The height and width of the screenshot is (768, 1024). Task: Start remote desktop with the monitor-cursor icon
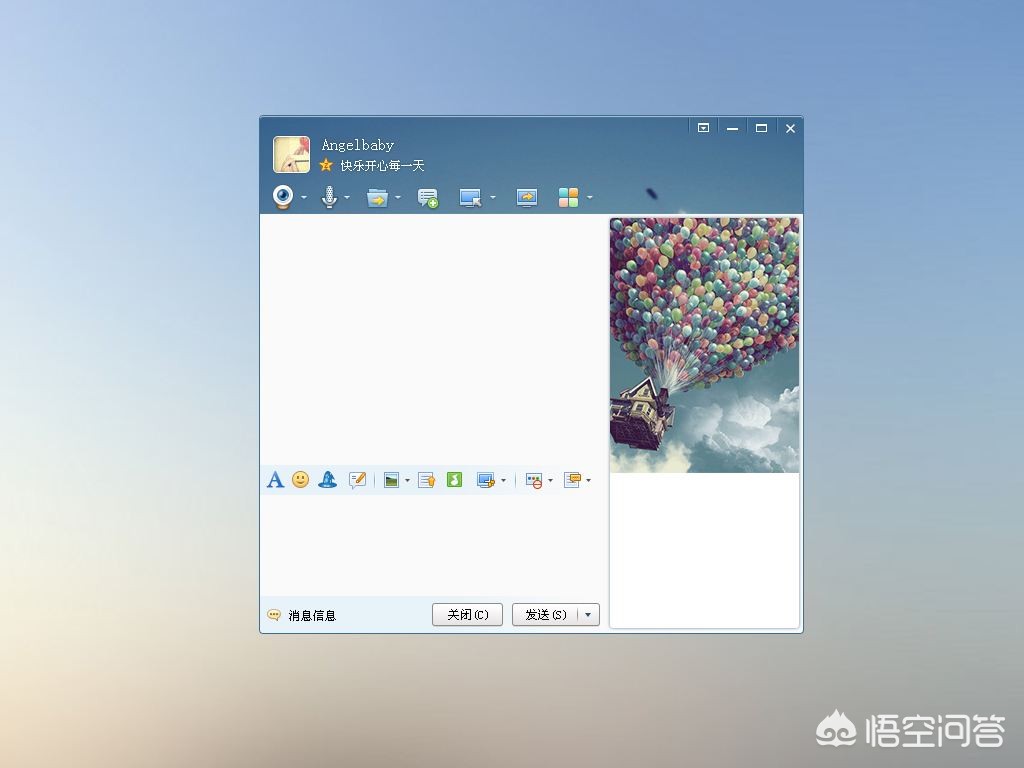(x=470, y=197)
